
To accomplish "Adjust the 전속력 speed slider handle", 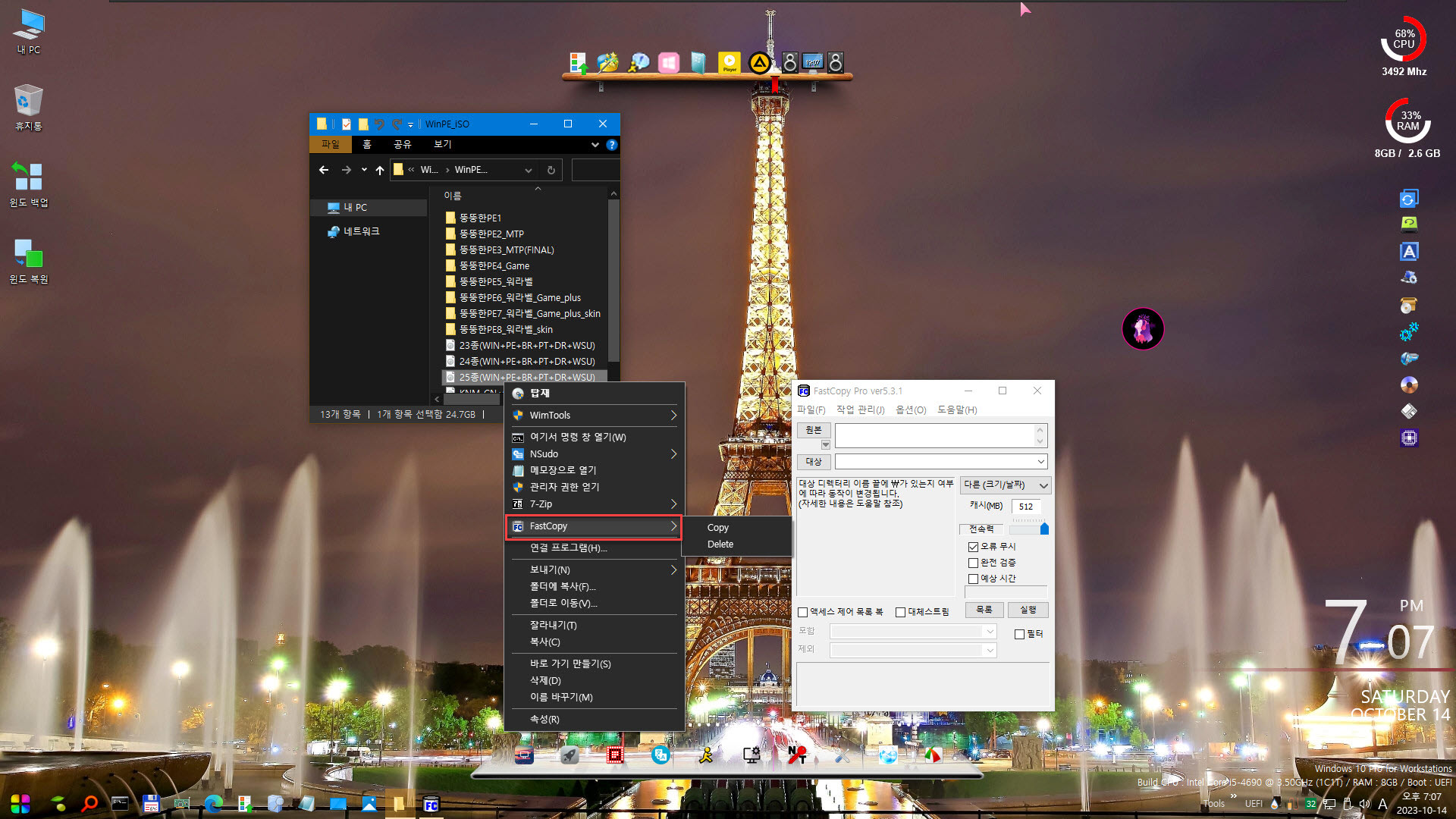I will [1044, 529].
